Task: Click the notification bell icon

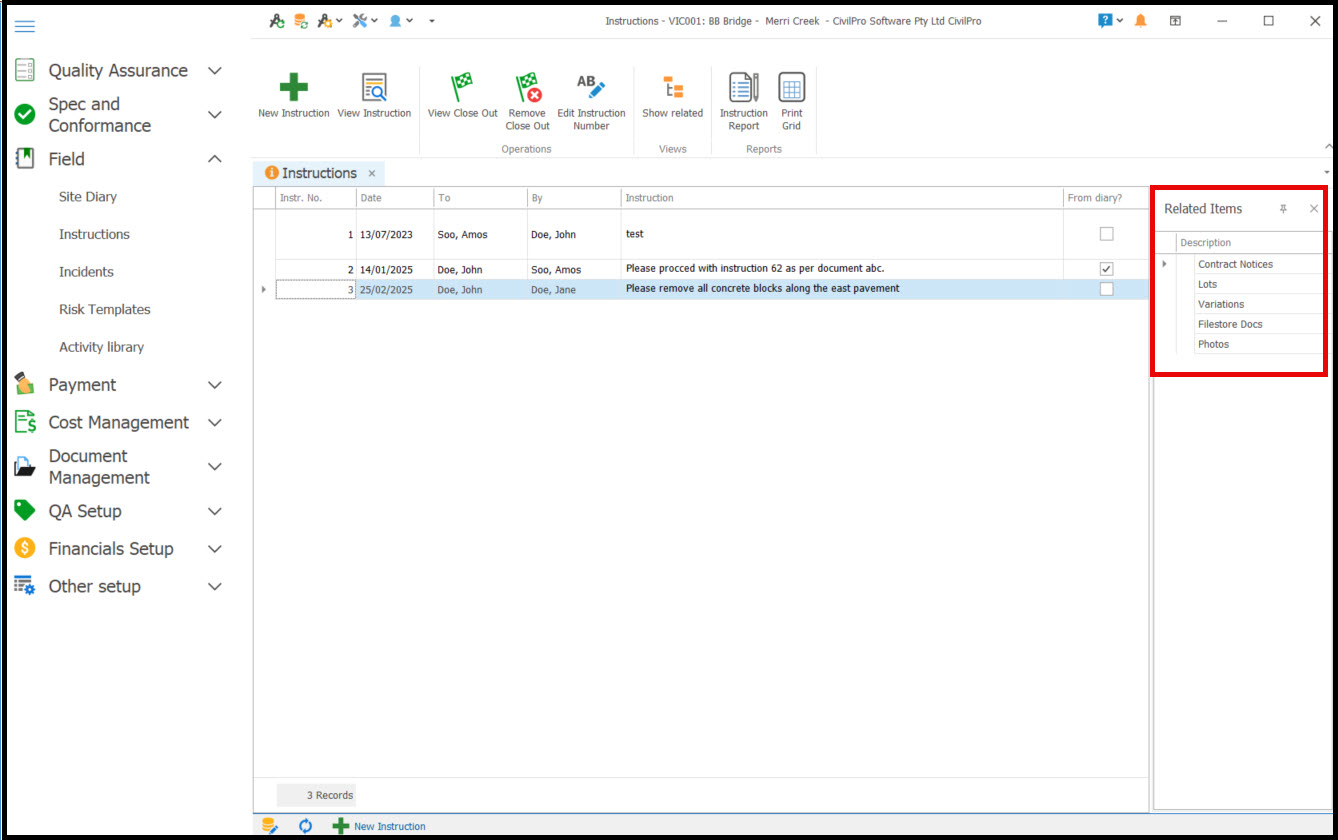Action: (1140, 21)
